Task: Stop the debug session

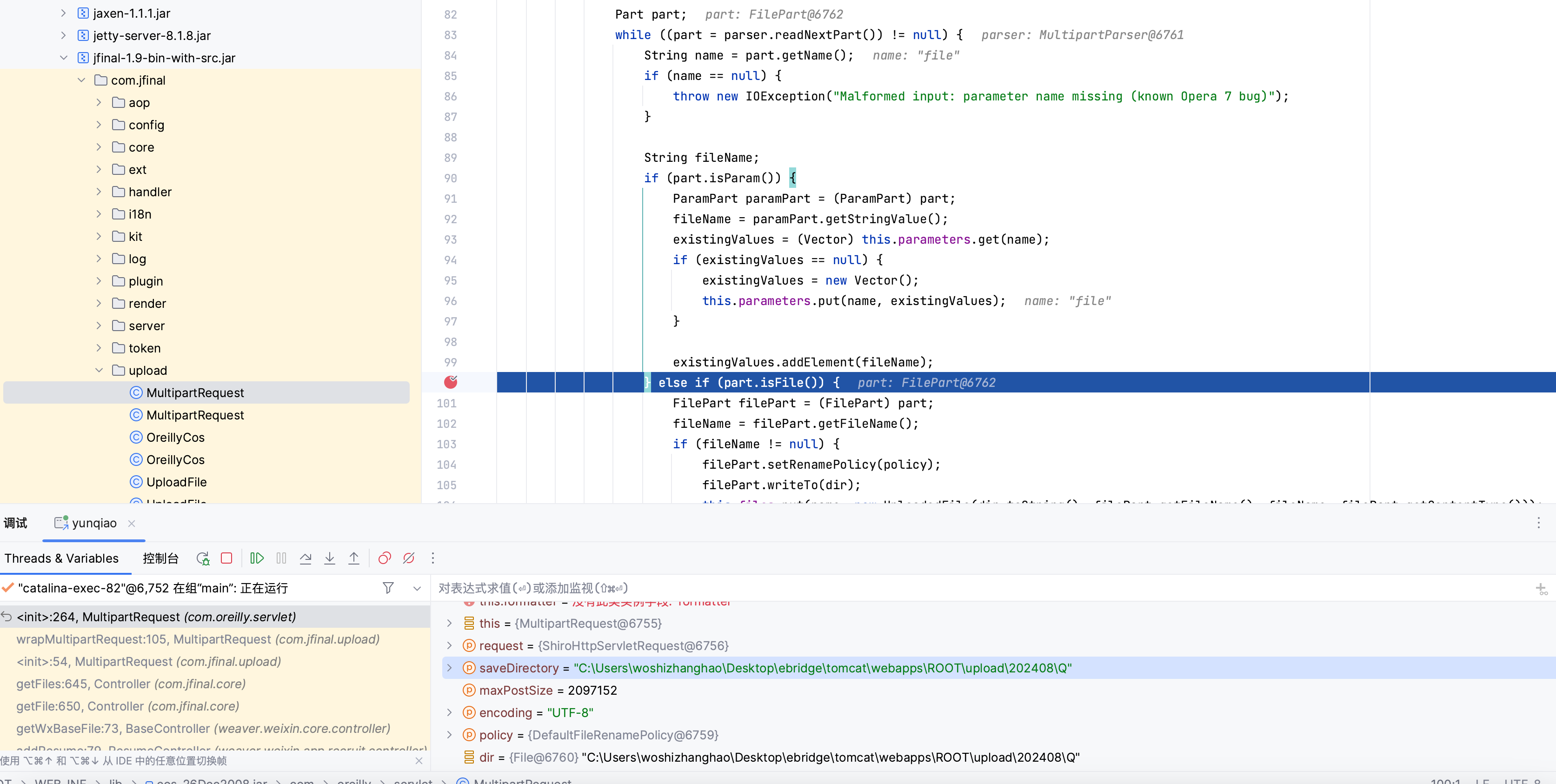Action: (226, 558)
